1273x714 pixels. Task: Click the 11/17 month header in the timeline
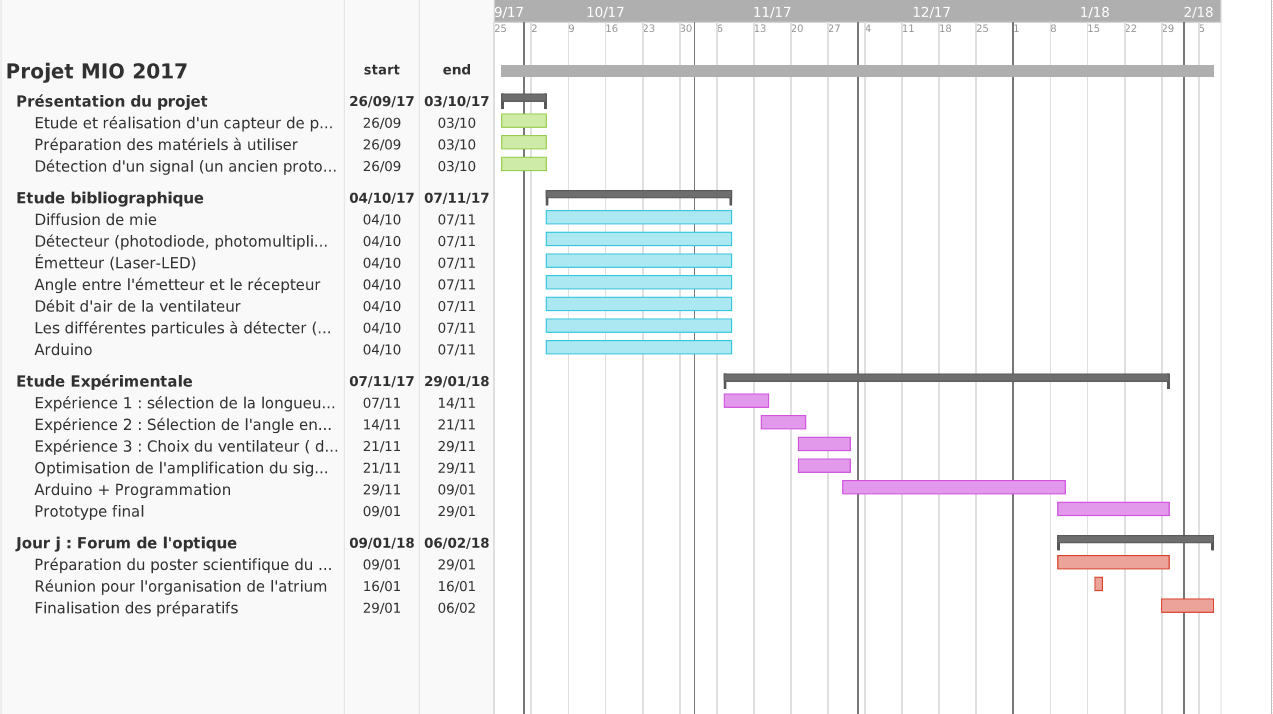(x=772, y=12)
